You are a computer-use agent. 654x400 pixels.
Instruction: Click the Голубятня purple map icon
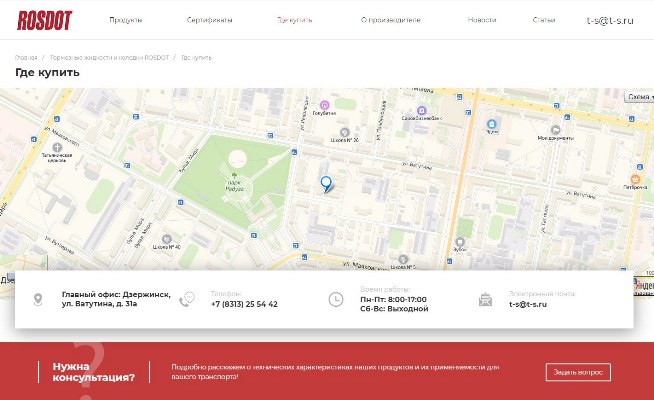click(324, 105)
